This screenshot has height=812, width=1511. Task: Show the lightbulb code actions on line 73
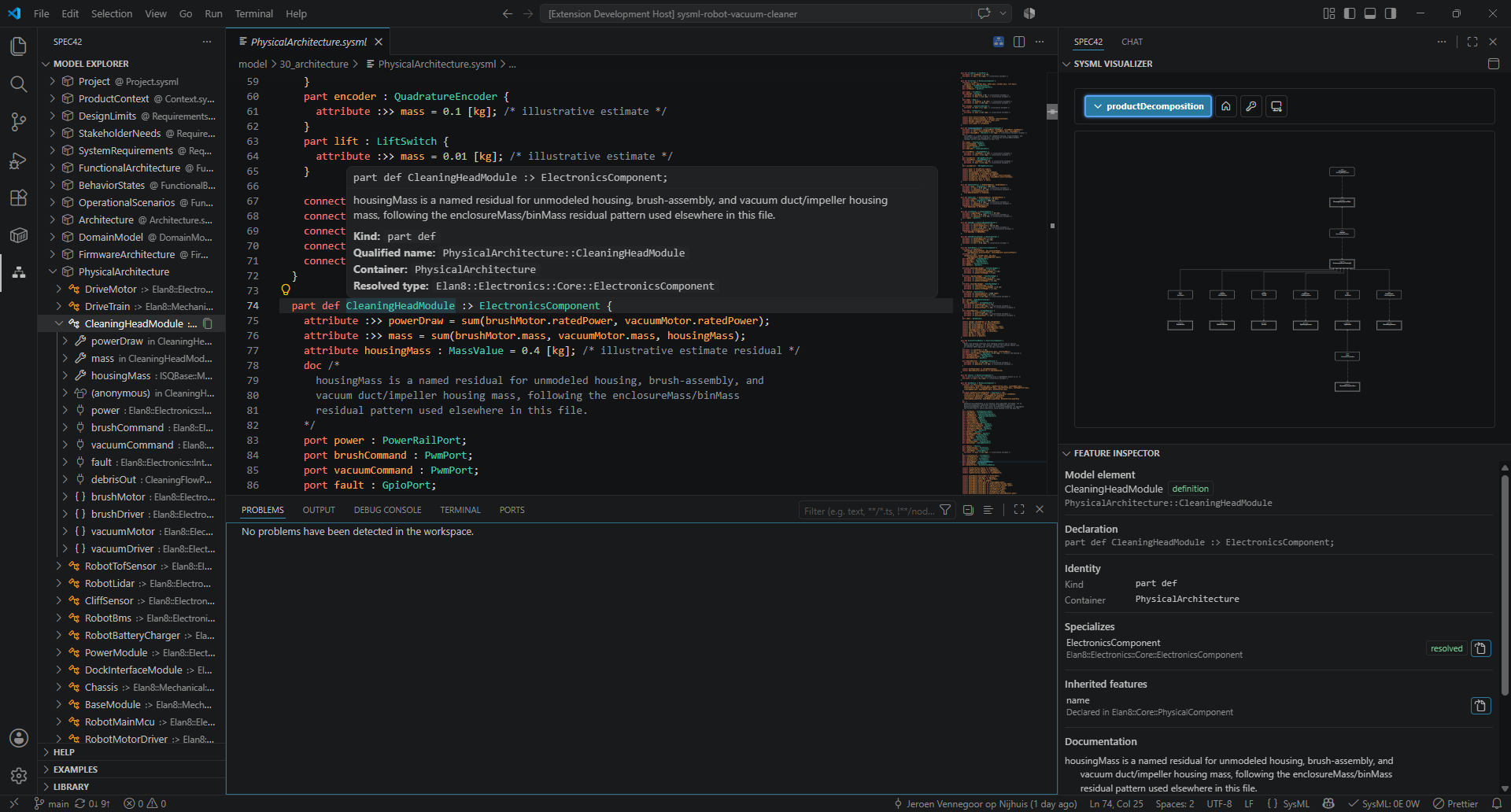tap(286, 290)
